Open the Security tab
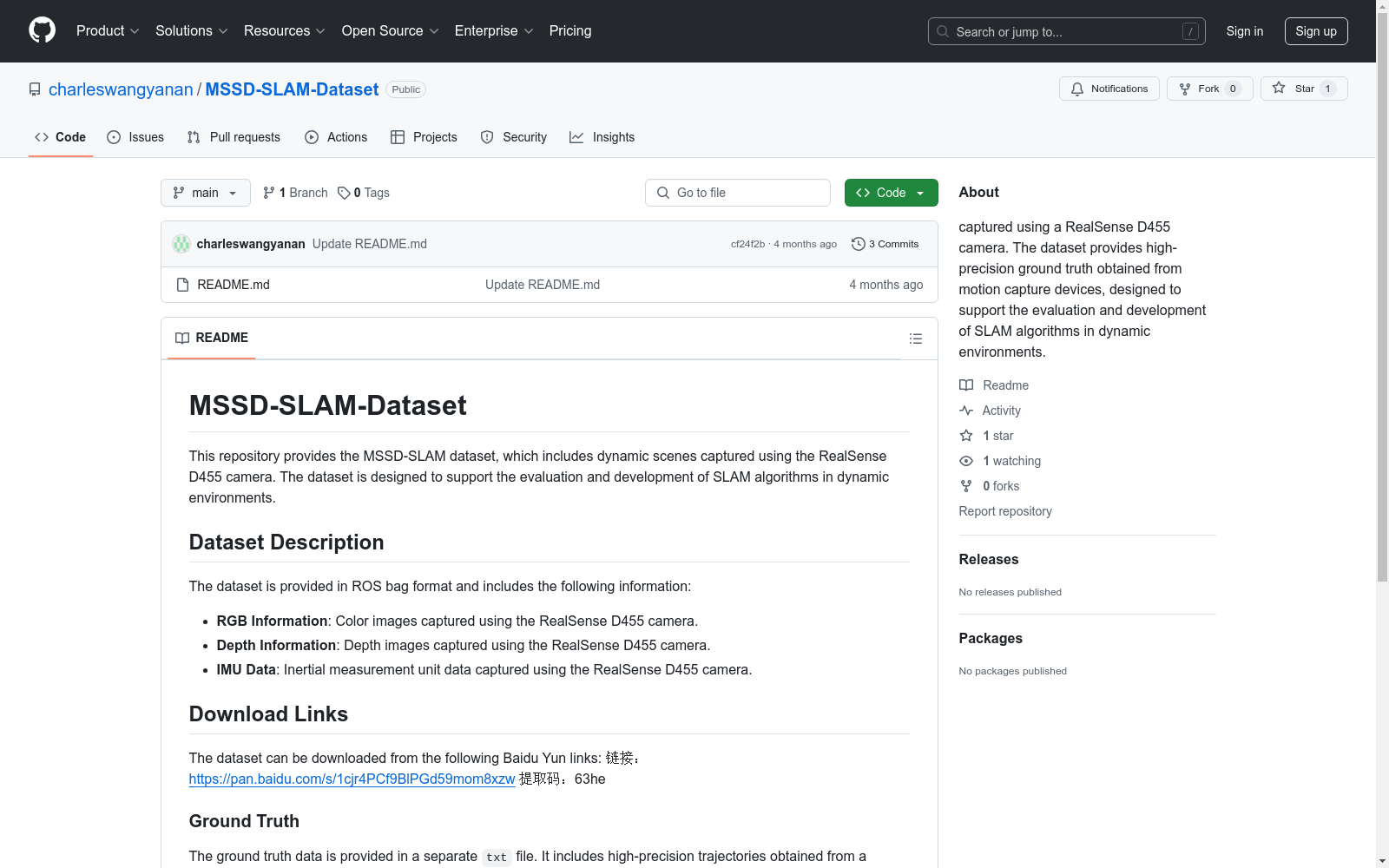 pos(514,137)
